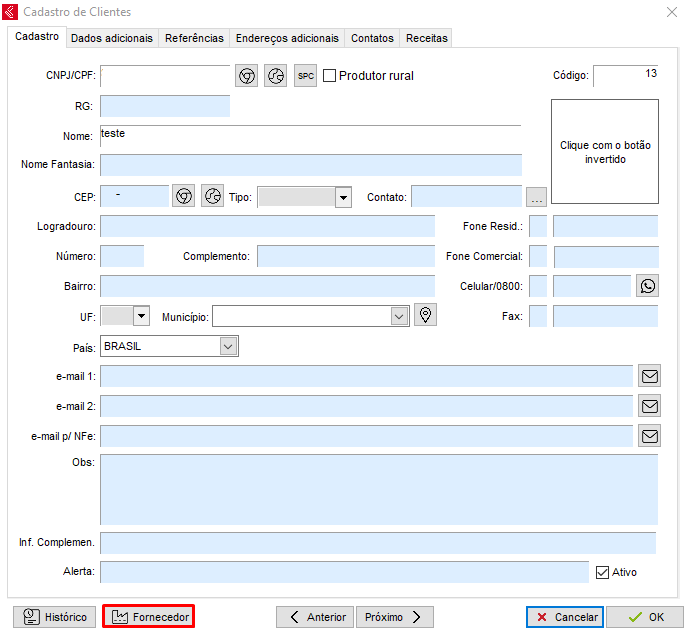Click the Chrome icon beside the CEP field
The width and height of the screenshot is (686, 631).
tap(184, 196)
